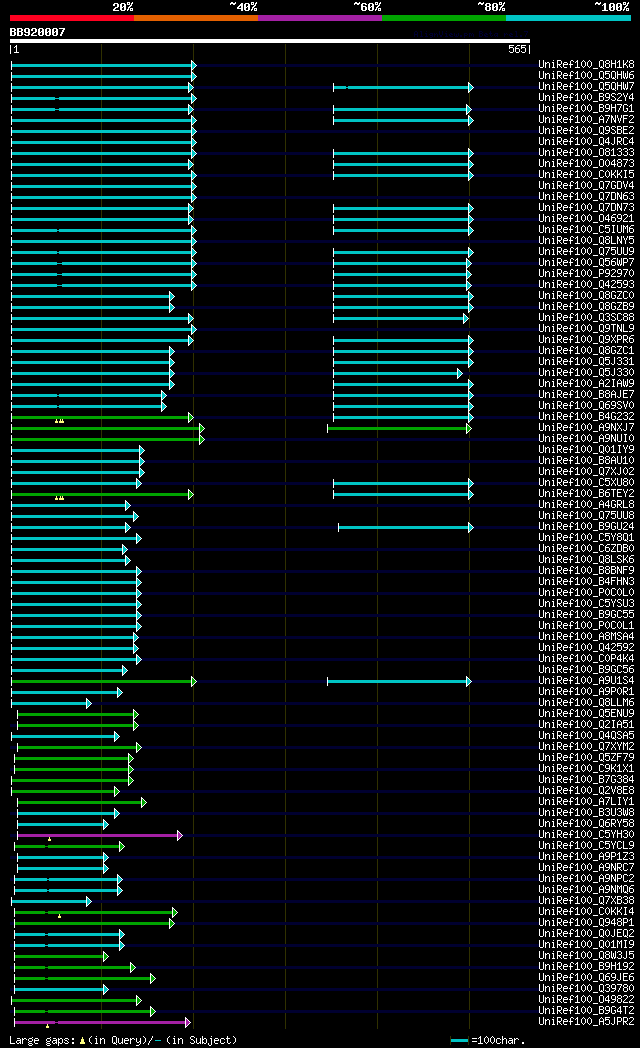The height and width of the screenshot is (1048, 640).
Task: Open hit UniRef100_Q5QHW7
Action: [x=587, y=87]
